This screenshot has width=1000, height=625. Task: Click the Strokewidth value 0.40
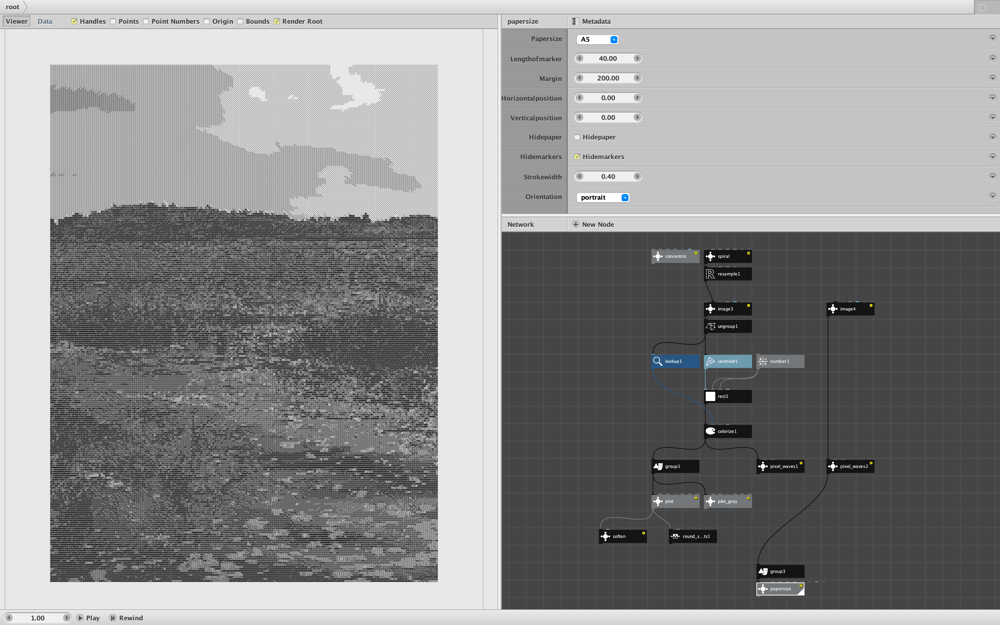point(608,177)
